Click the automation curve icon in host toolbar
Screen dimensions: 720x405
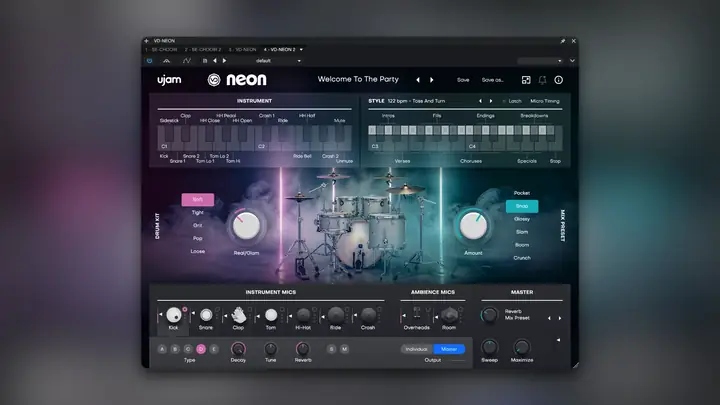(x=186, y=61)
